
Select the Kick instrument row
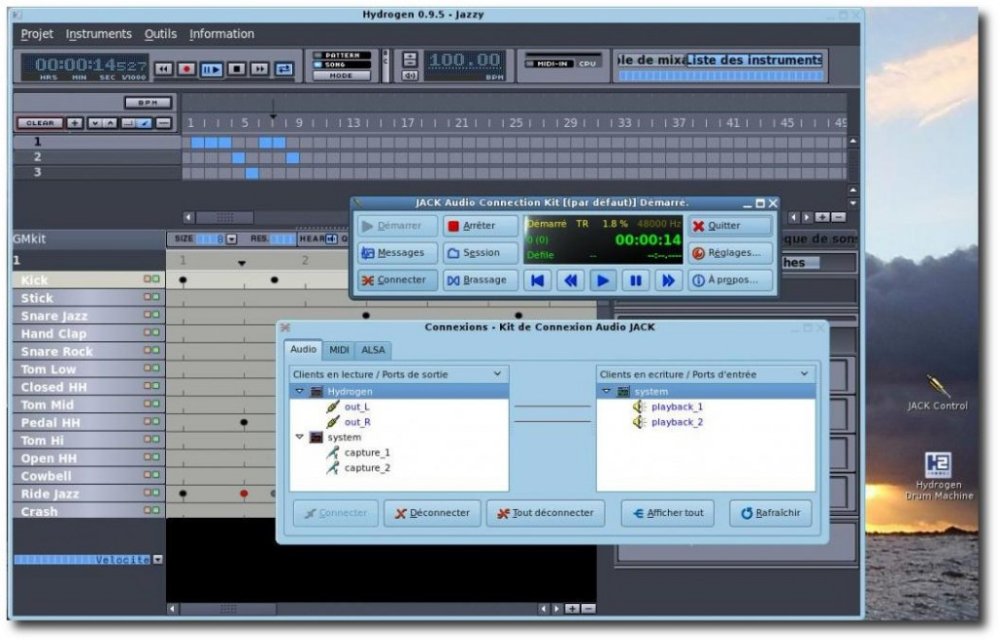[x=89, y=280]
